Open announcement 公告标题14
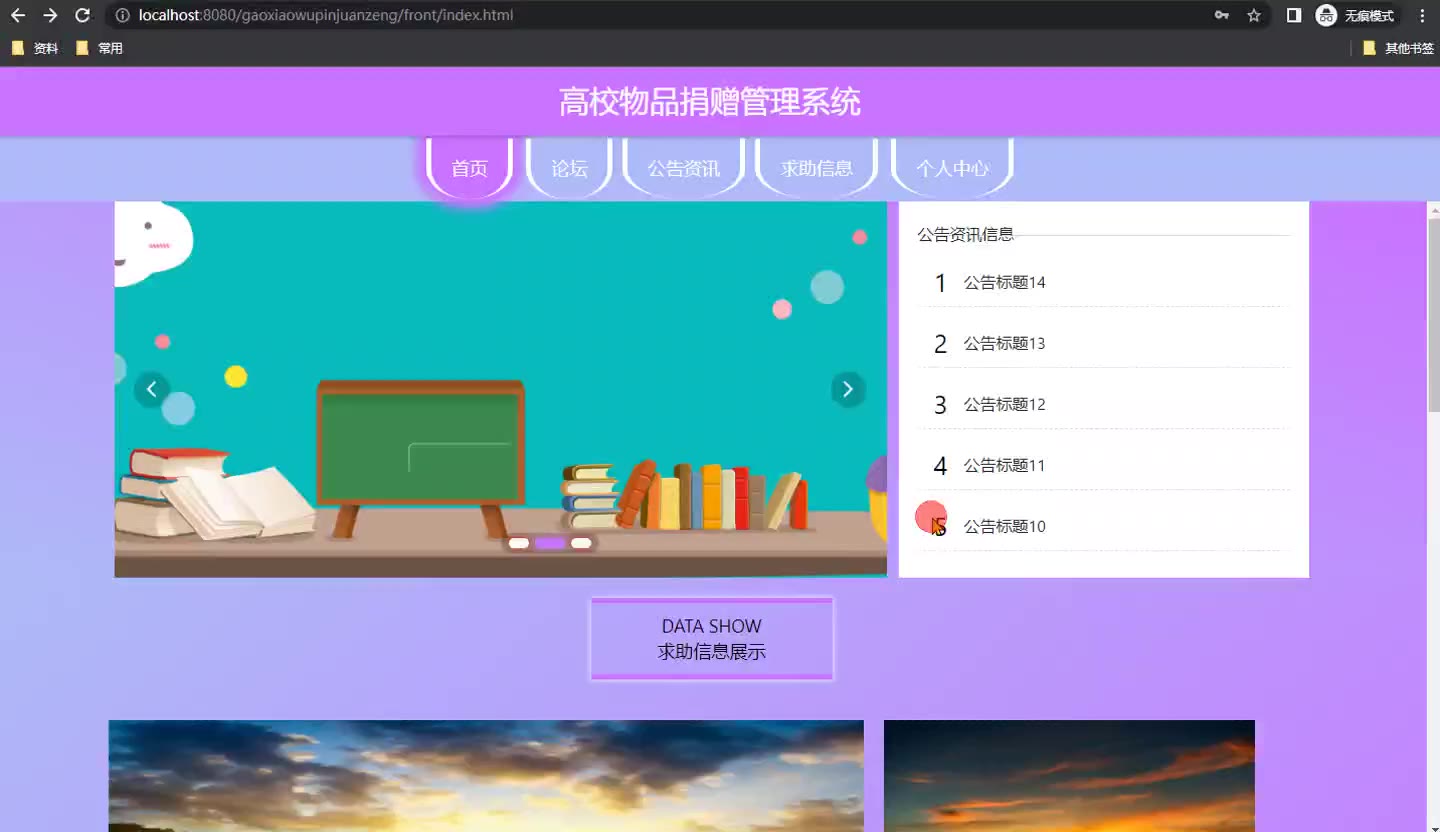 tap(1004, 283)
